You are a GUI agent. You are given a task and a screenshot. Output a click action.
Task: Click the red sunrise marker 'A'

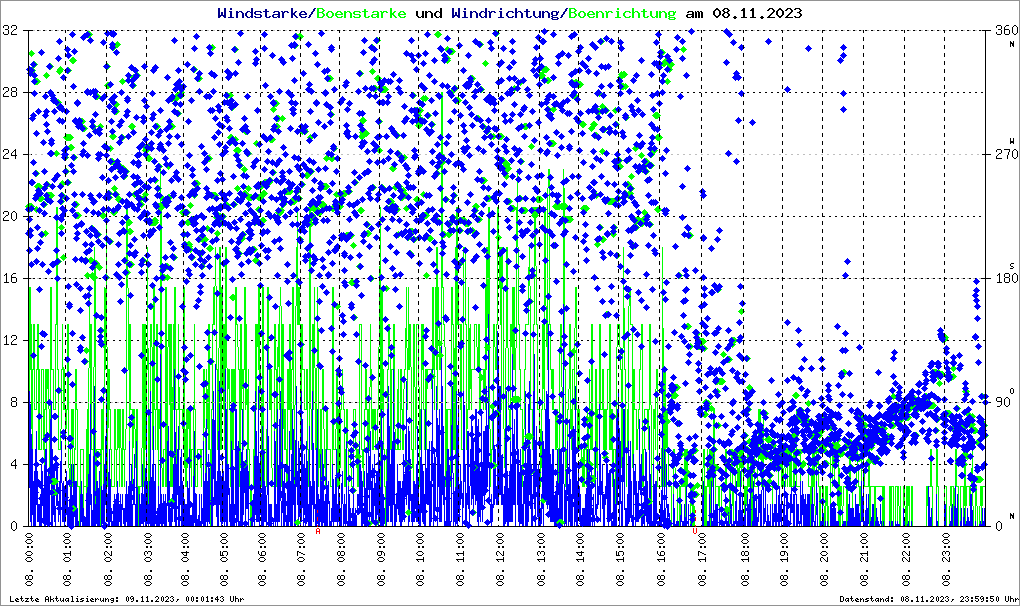coord(318,532)
